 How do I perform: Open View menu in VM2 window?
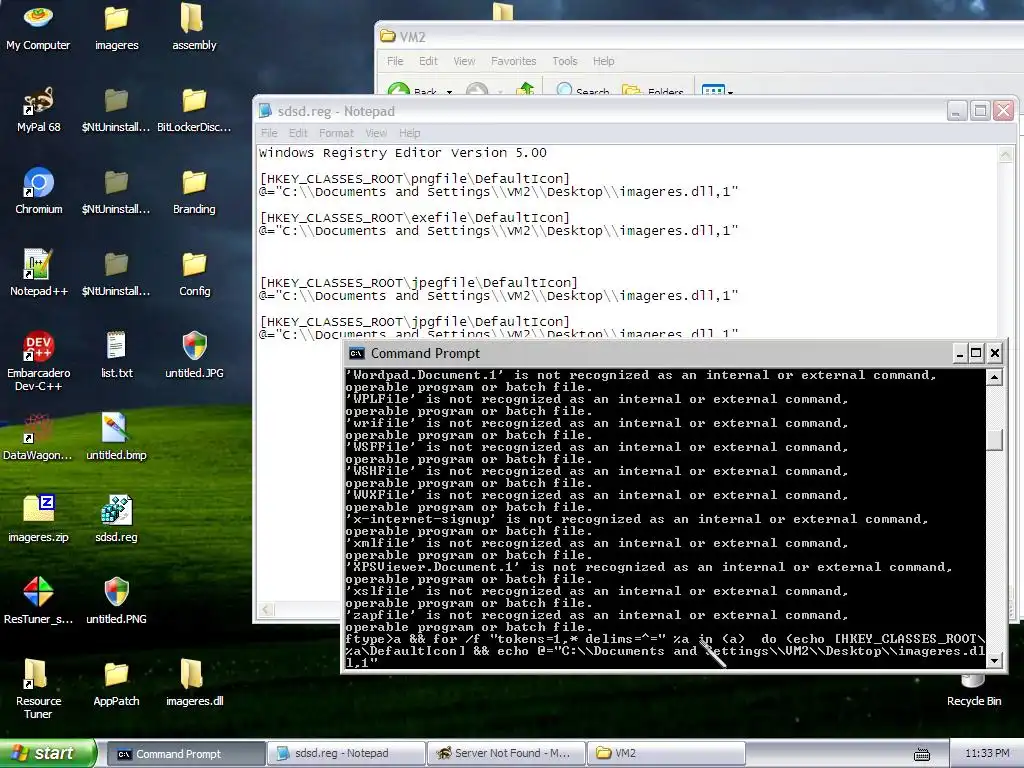pos(464,61)
